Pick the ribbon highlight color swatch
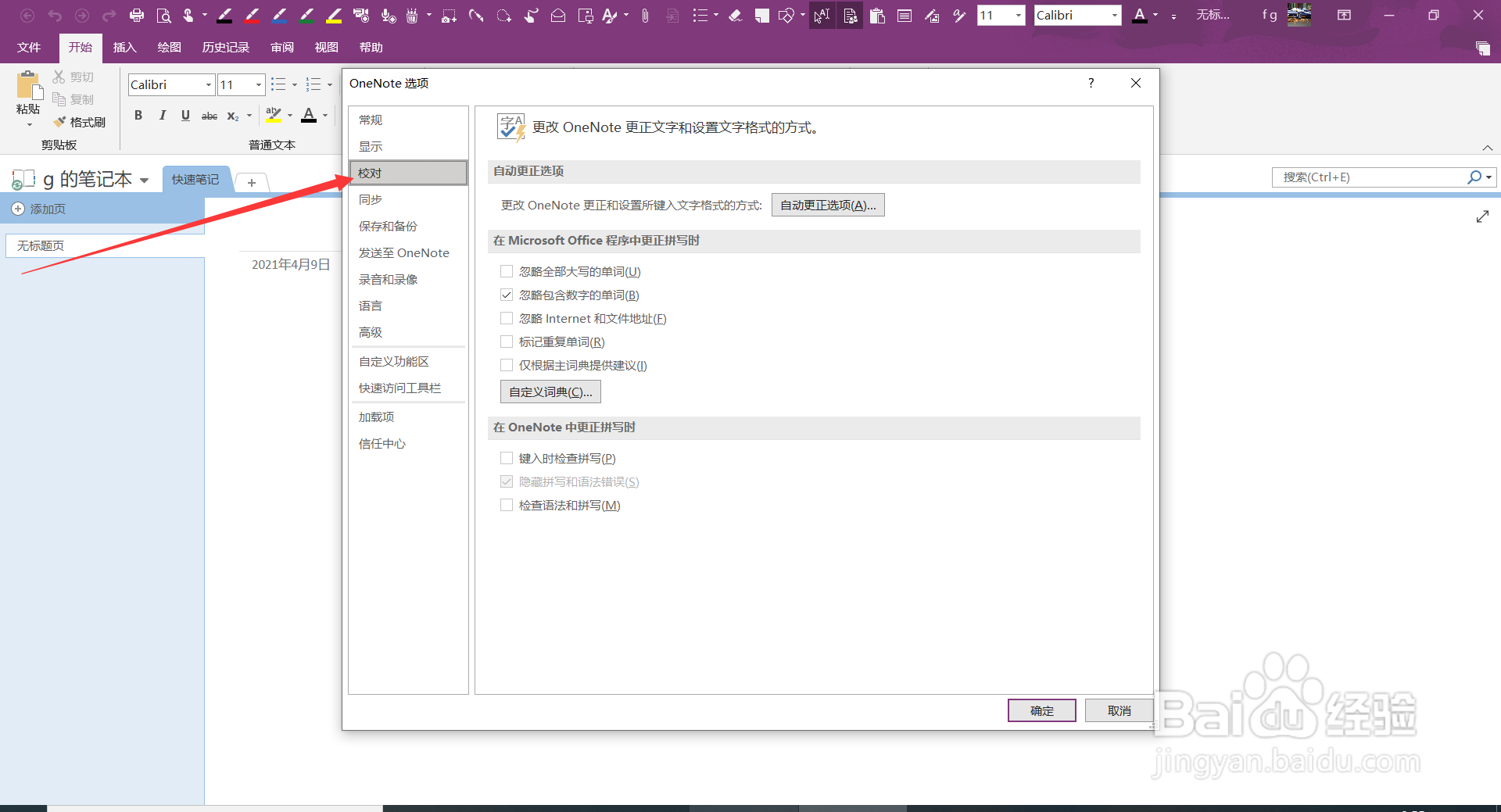This screenshot has height=812, width=1501. [x=273, y=116]
